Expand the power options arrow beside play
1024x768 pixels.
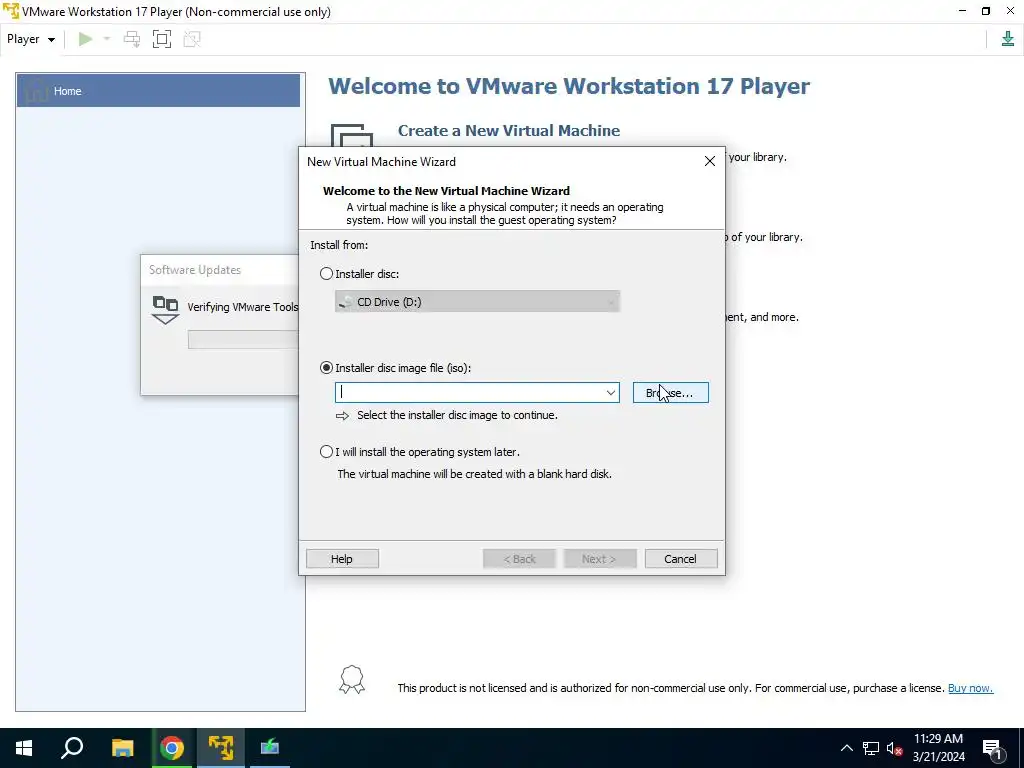point(107,39)
